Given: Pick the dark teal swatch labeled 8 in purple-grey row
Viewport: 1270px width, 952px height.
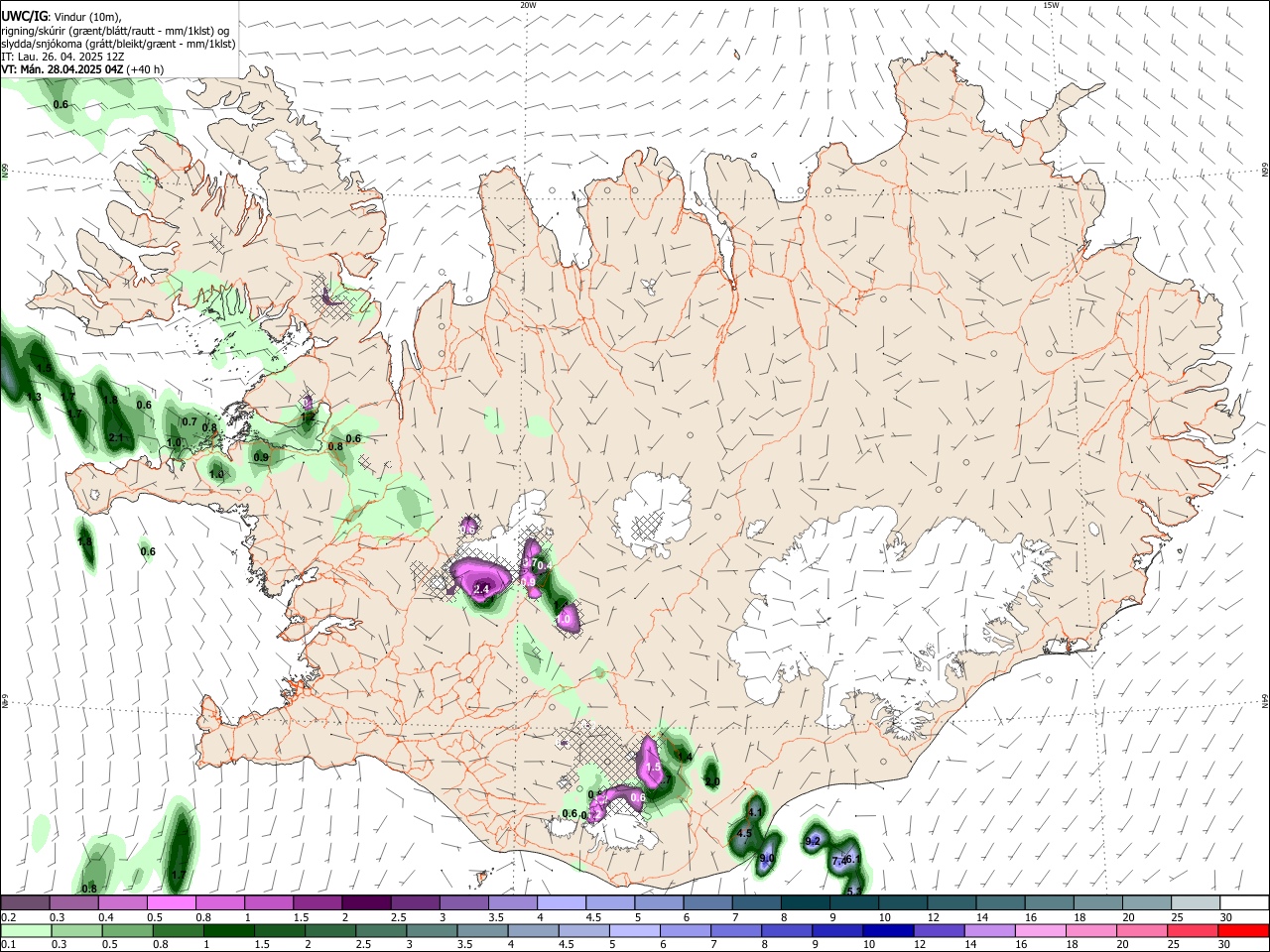Looking at the screenshot, I should [805, 902].
